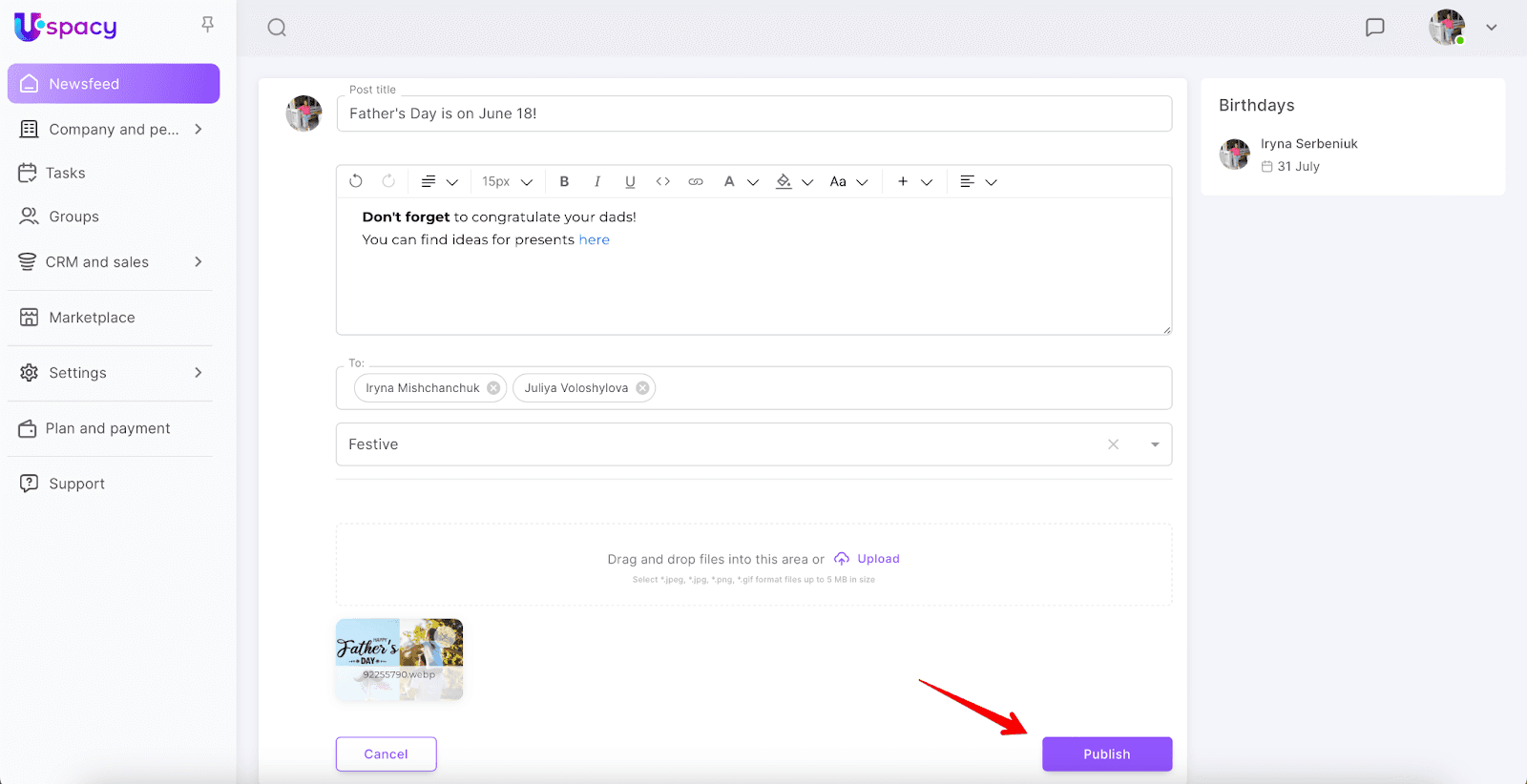Publish the Father's Day post

1106,753
